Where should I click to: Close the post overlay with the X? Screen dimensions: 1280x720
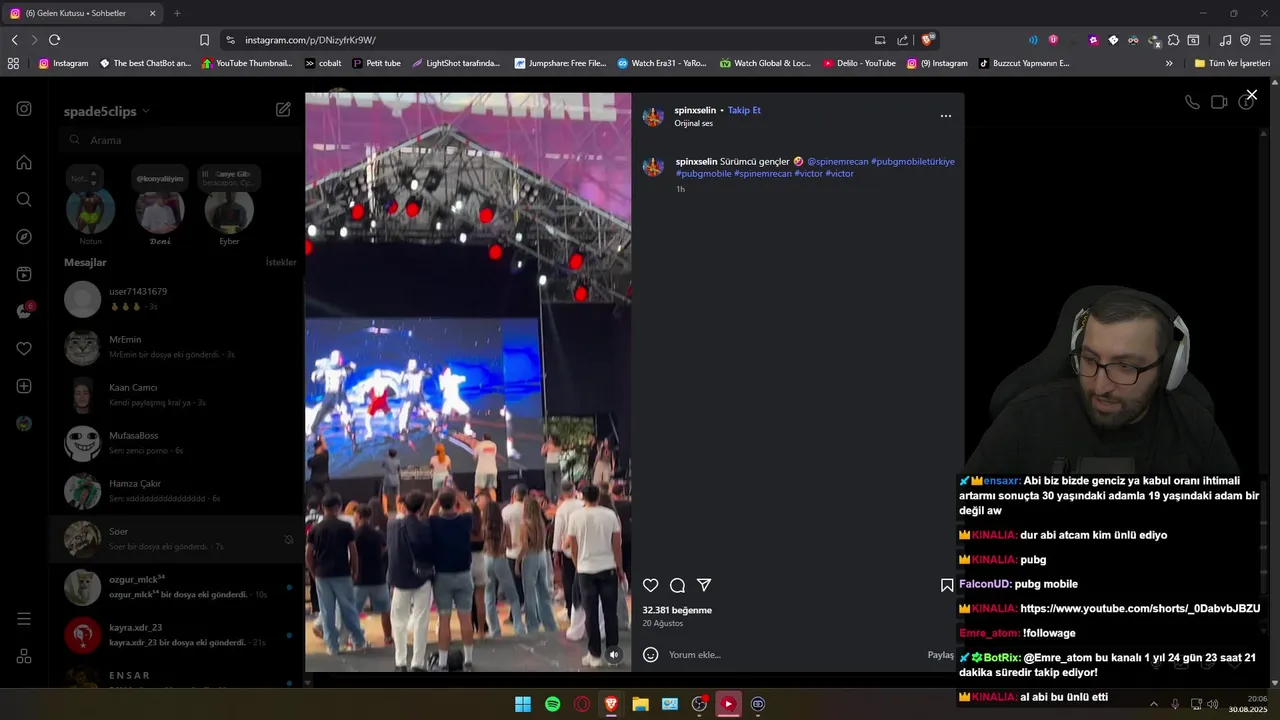tap(1251, 95)
